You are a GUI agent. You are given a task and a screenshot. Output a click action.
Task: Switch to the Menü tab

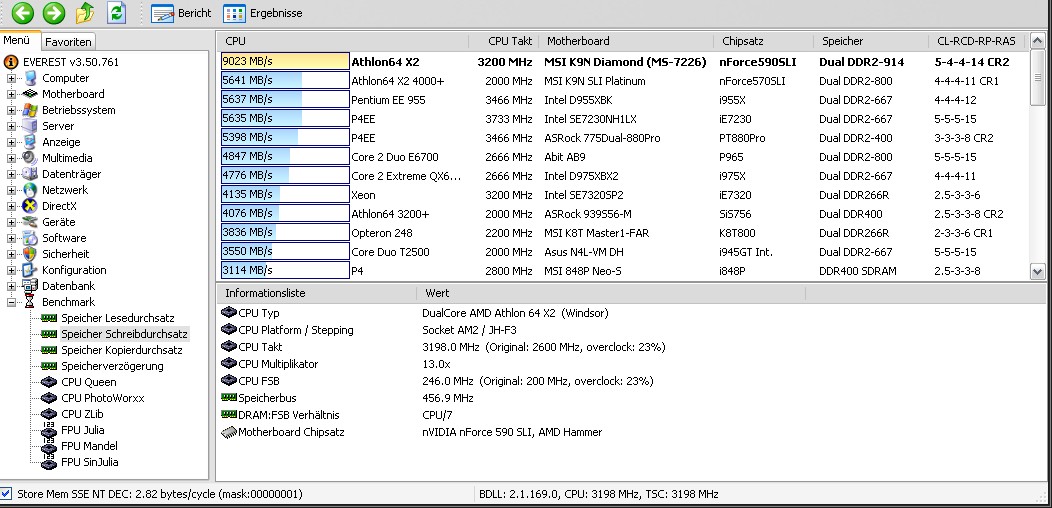(x=17, y=40)
